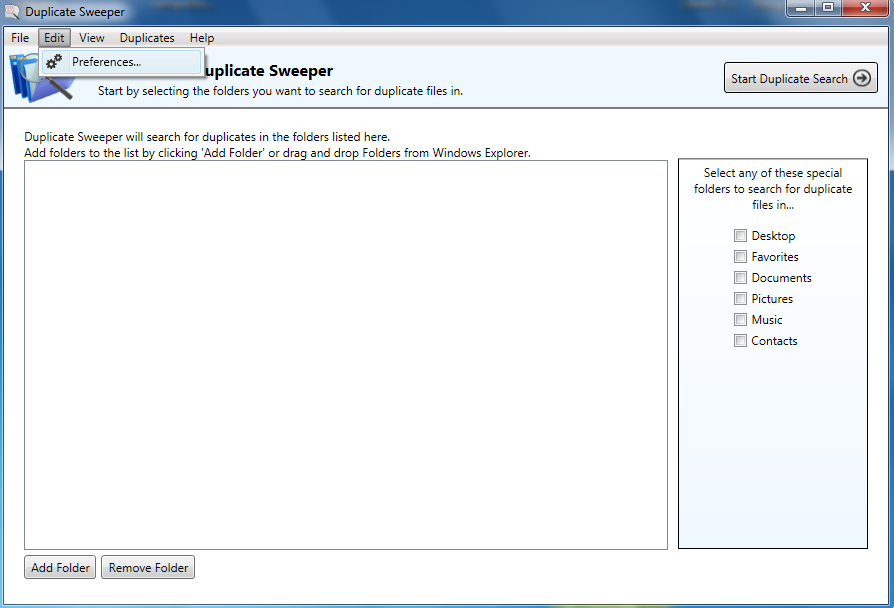Click inside the empty folders list
This screenshot has width=894, height=608.
[346, 355]
